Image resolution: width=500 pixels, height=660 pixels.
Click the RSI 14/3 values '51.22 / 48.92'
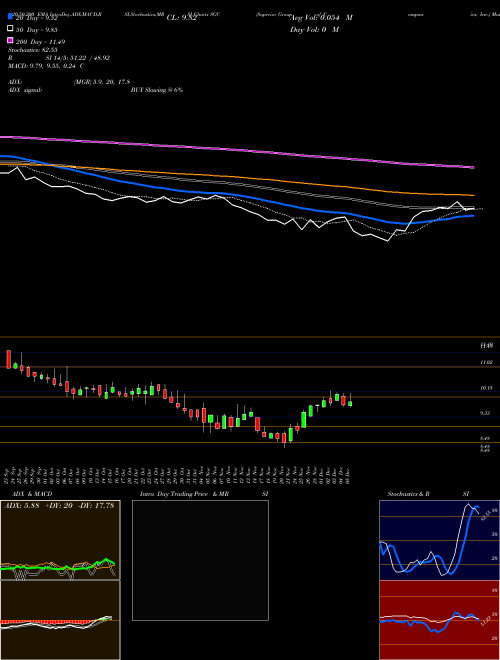(x=89, y=58)
